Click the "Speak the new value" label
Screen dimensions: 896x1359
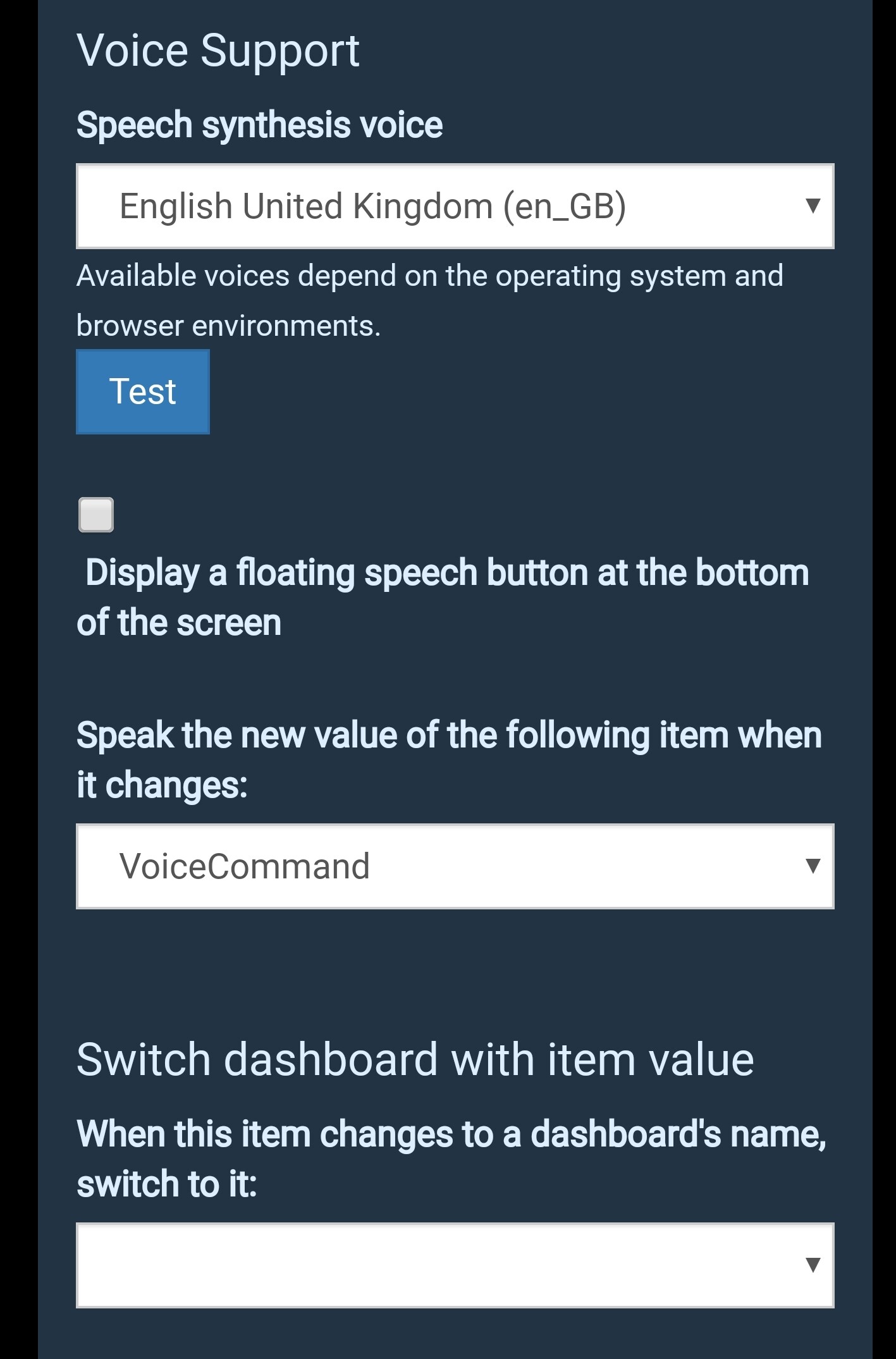(x=449, y=735)
